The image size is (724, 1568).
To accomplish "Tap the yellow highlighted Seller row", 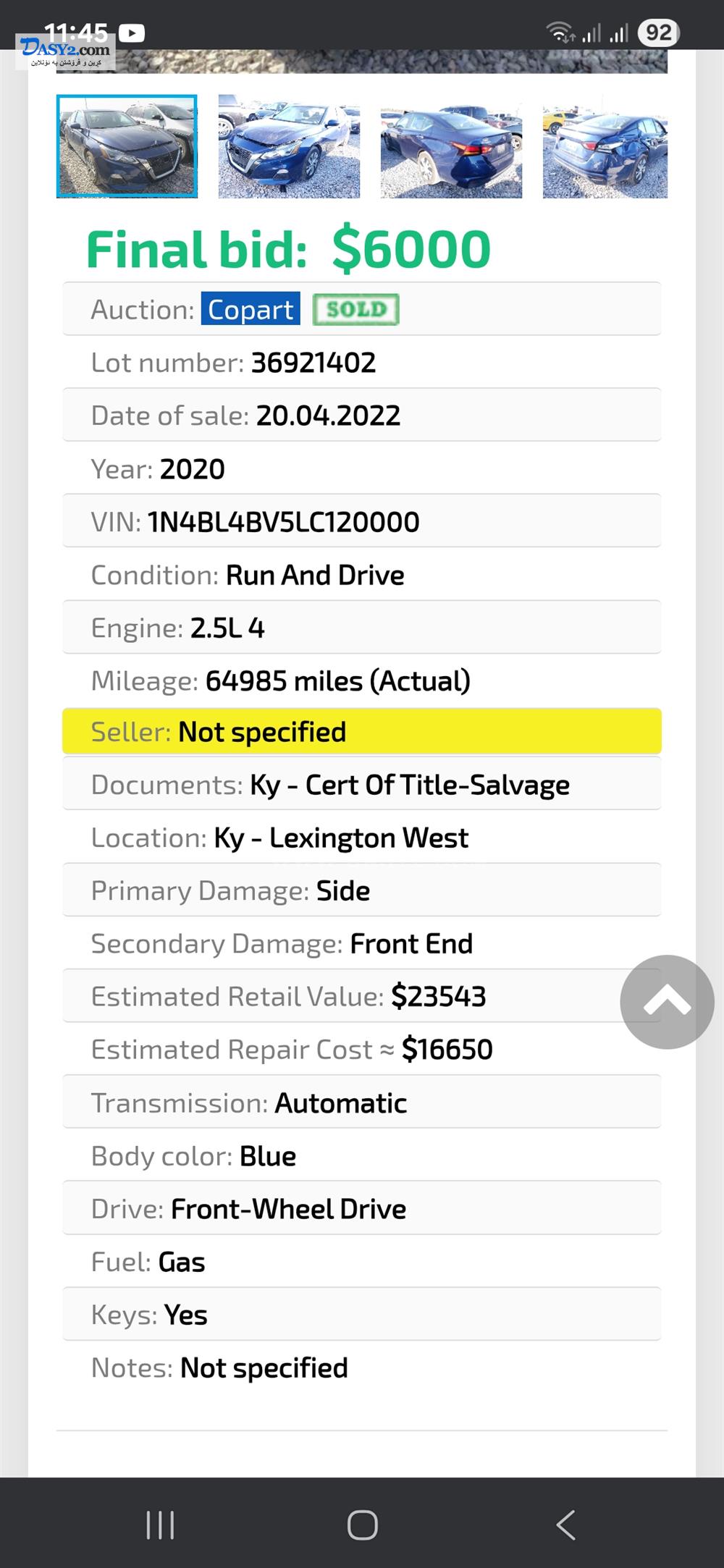I will click(x=362, y=732).
